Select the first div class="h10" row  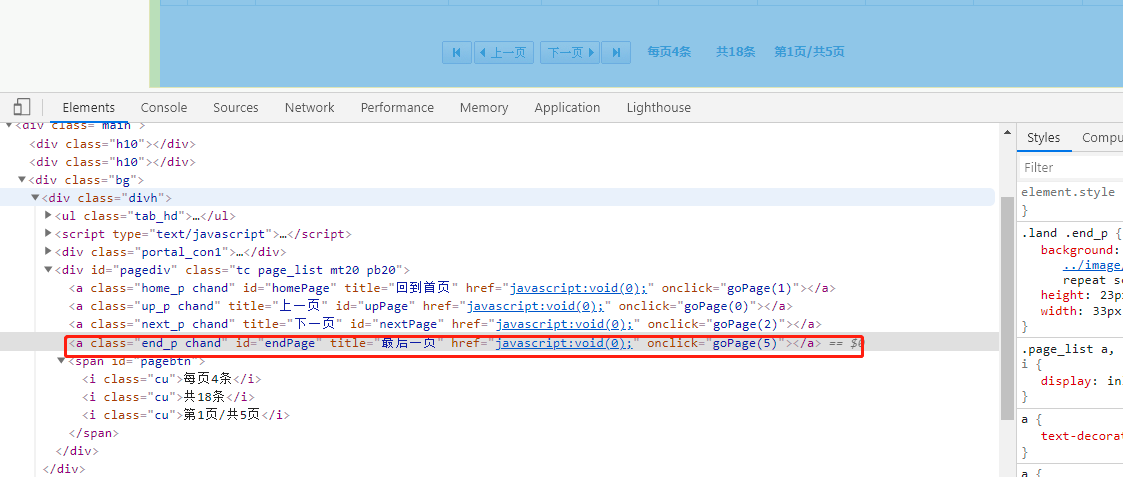coord(112,143)
